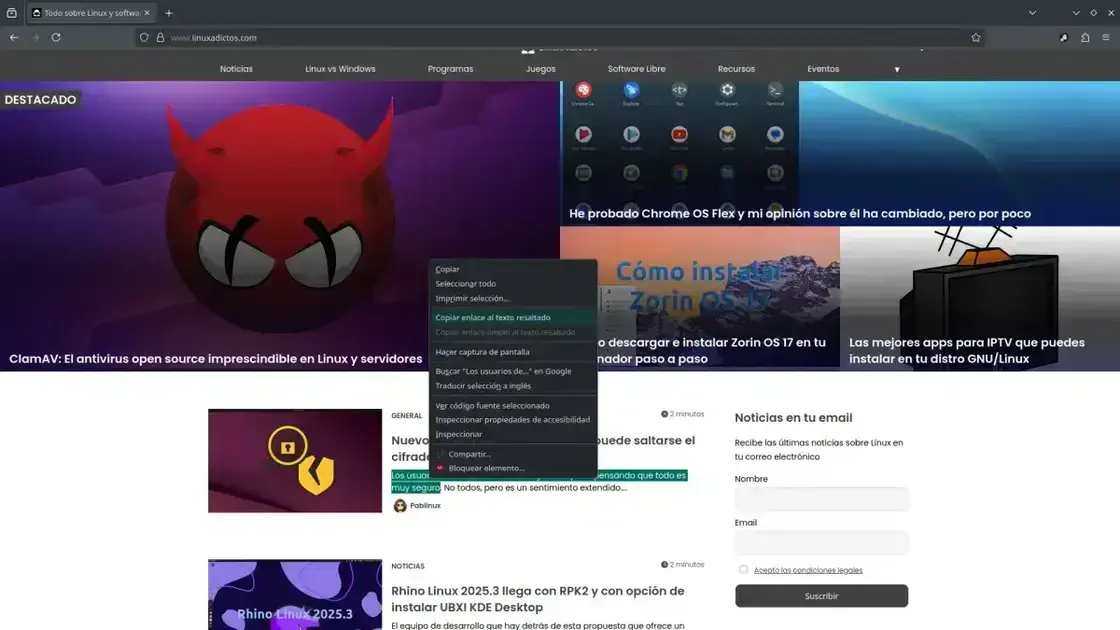Viewport: 1120px width, 630px height.
Task: Open the Juegos section
Action: pyautogui.click(x=541, y=69)
